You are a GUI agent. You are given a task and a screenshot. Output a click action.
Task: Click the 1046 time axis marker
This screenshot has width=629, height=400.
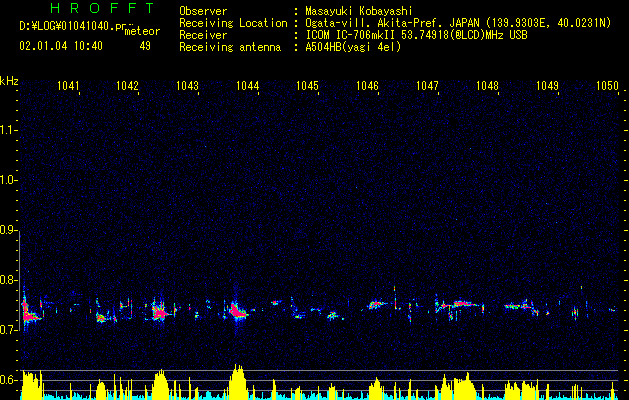tap(367, 85)
